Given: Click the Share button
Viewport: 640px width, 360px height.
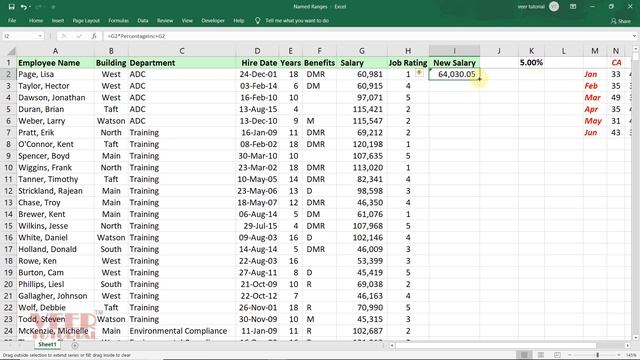Looking at the screenshot, I should [620, 21].
